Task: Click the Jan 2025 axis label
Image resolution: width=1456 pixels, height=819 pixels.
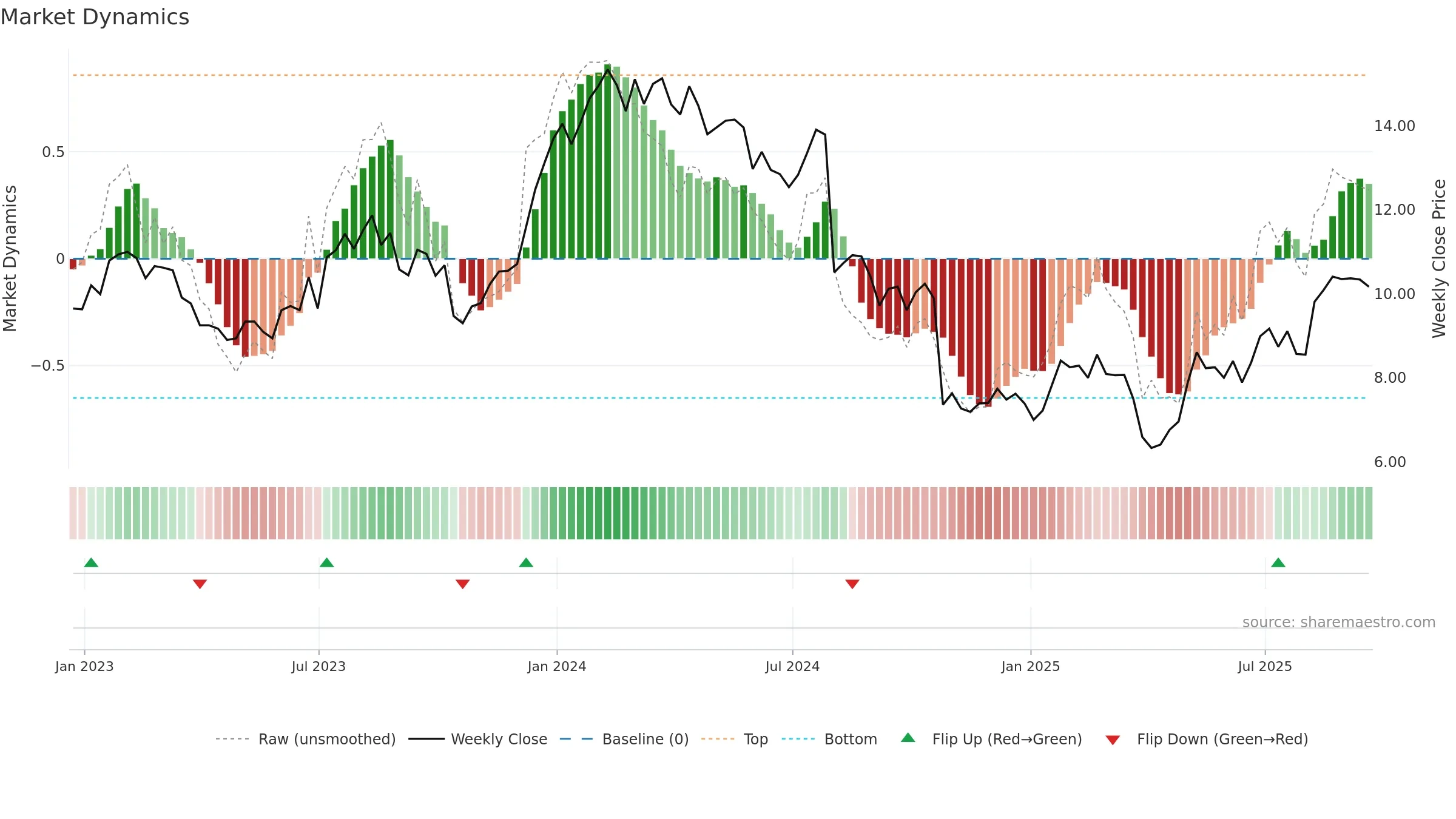Action: click(x=1031, y=666)
